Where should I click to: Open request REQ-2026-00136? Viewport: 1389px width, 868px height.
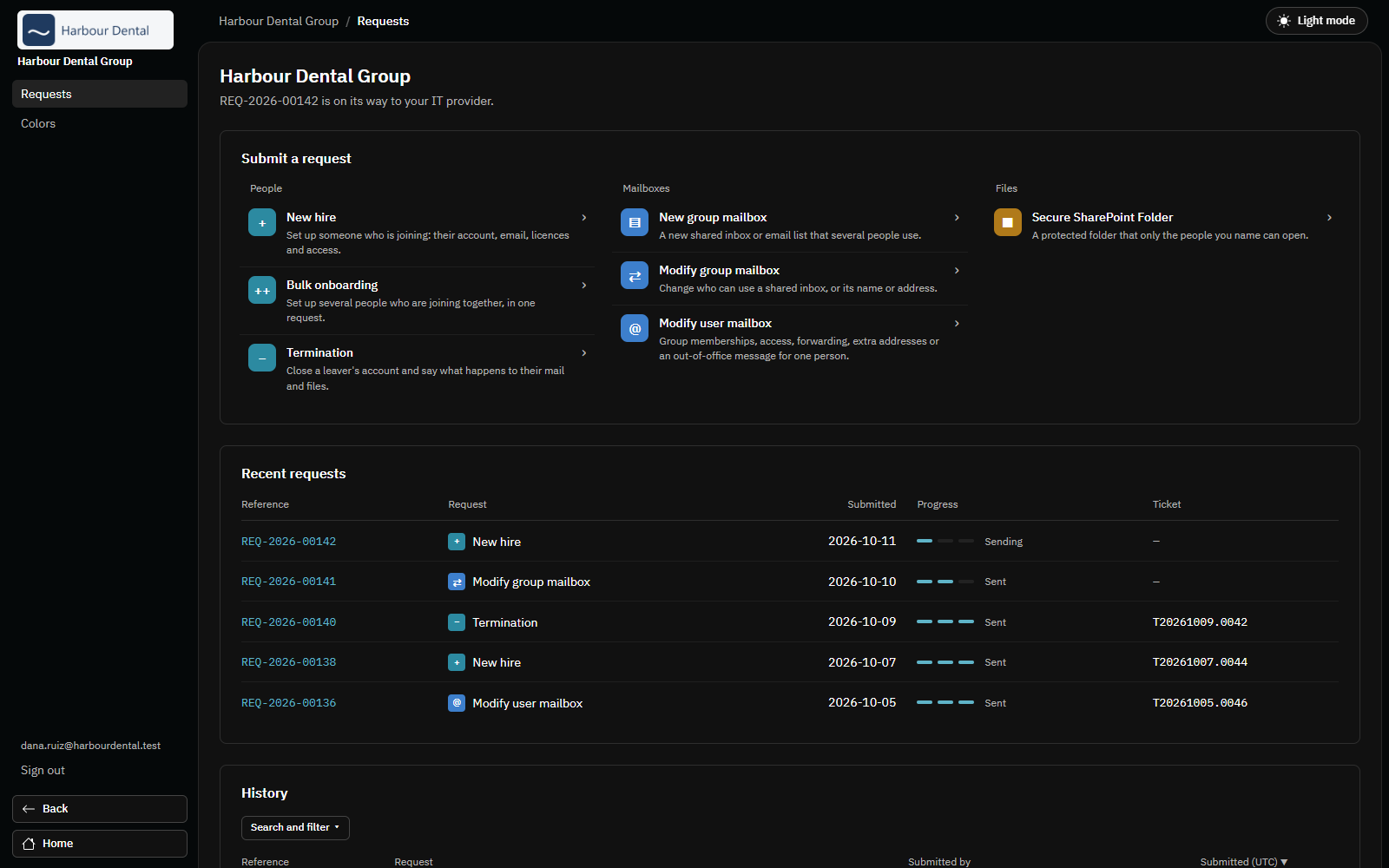click(288, 703)
